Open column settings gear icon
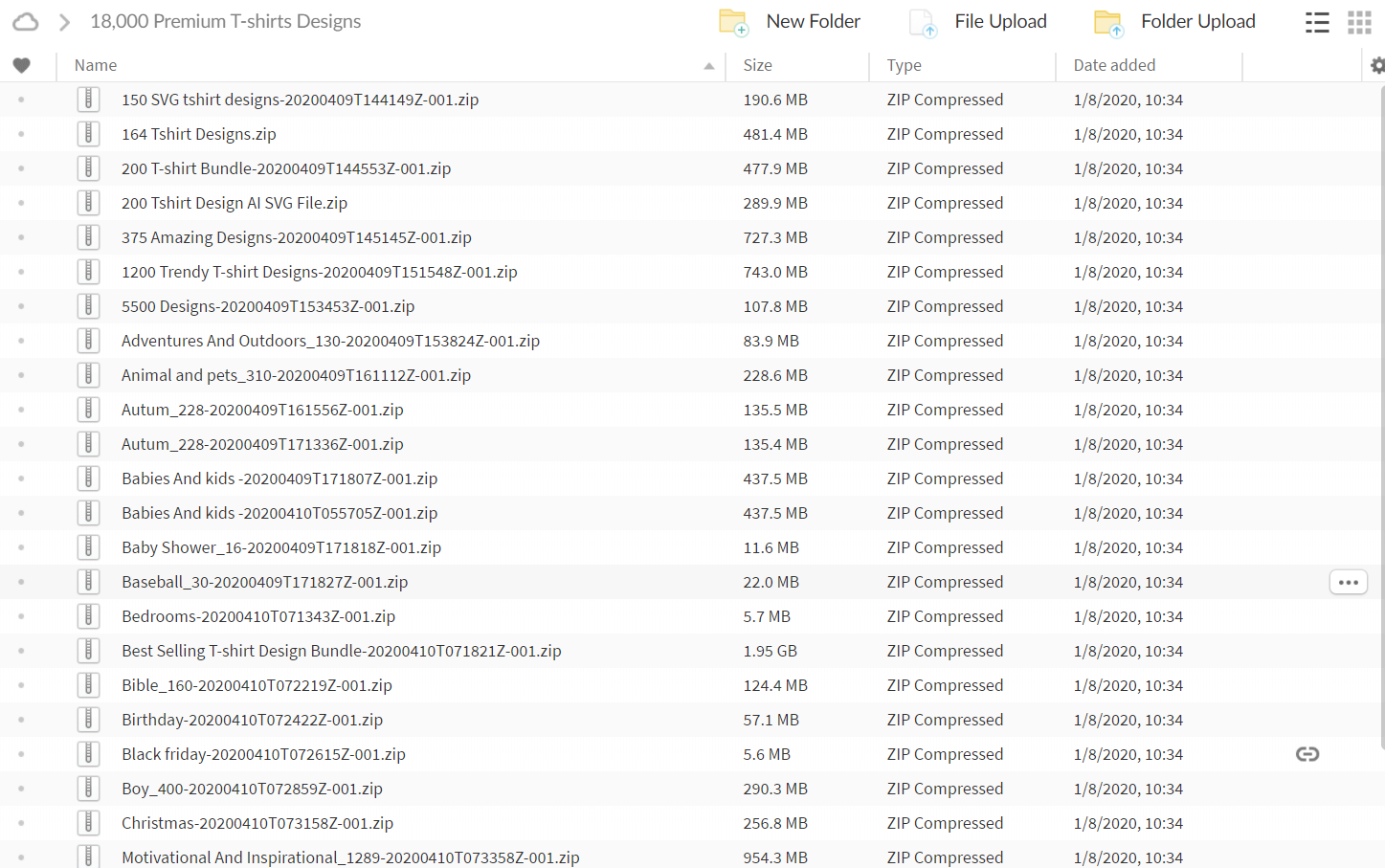 pyautogui.click(x=1376, y=65)
